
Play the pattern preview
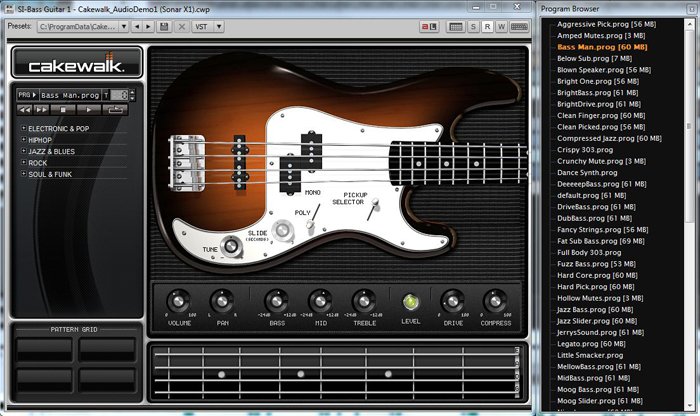pyautogui.click(x=88, y=109)
